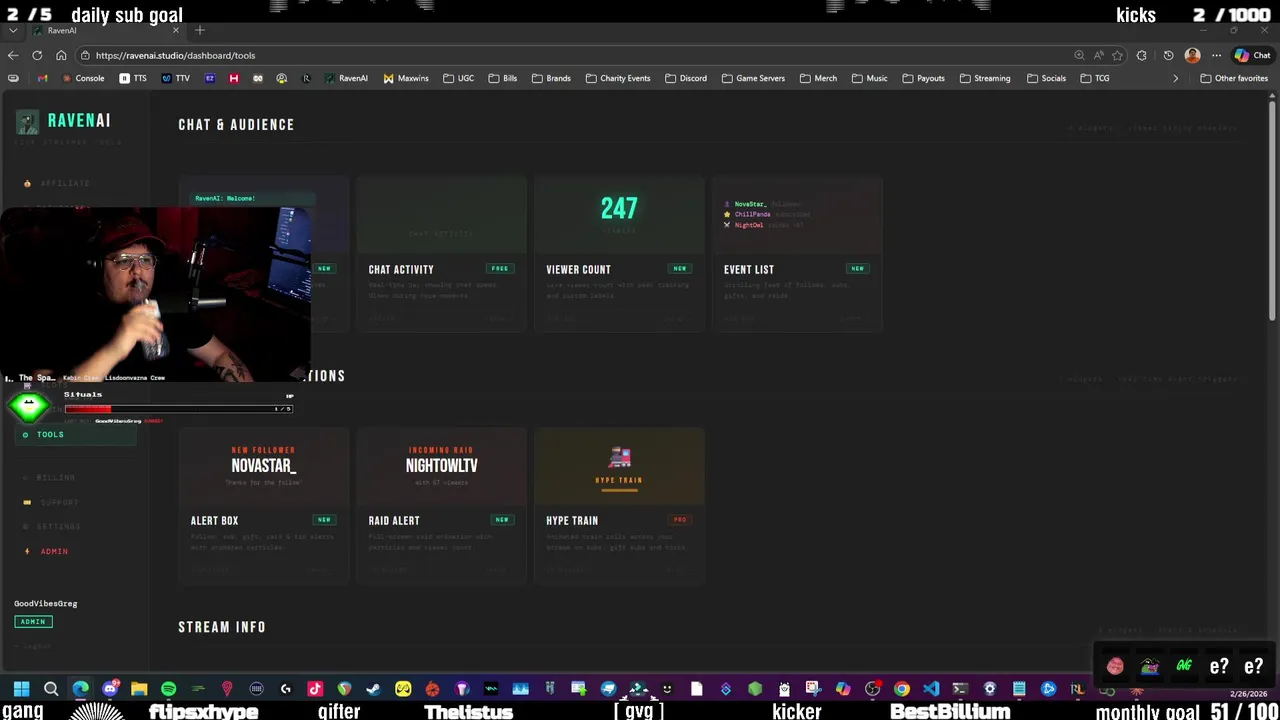Expand the Game Servers bookmarks folder
The image size is (1280, 720).
point(753,78)
